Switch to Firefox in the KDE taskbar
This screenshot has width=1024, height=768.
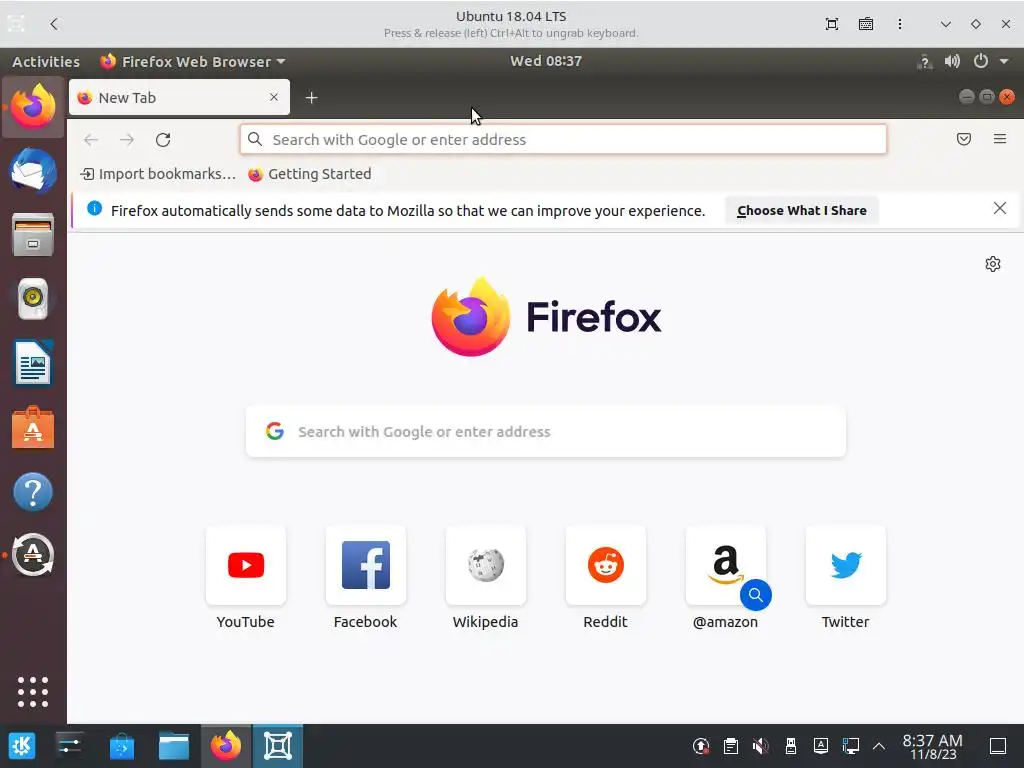coord(226,746)
